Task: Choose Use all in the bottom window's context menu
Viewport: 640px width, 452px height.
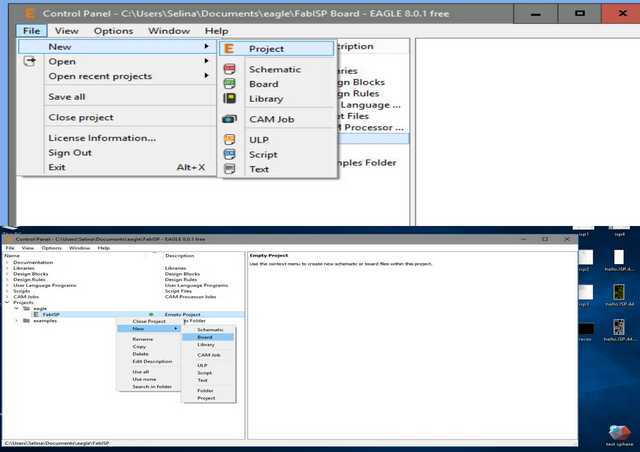Action: tap(149, 372)
